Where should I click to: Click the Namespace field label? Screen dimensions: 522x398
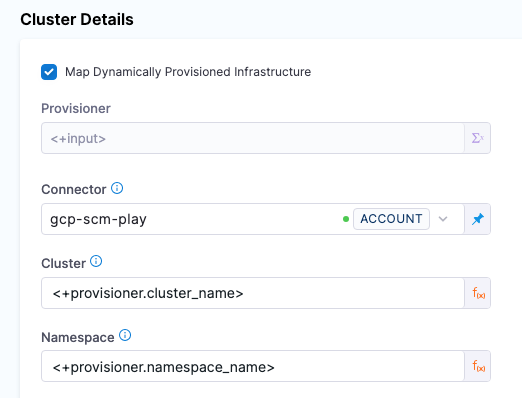(78, 337)
